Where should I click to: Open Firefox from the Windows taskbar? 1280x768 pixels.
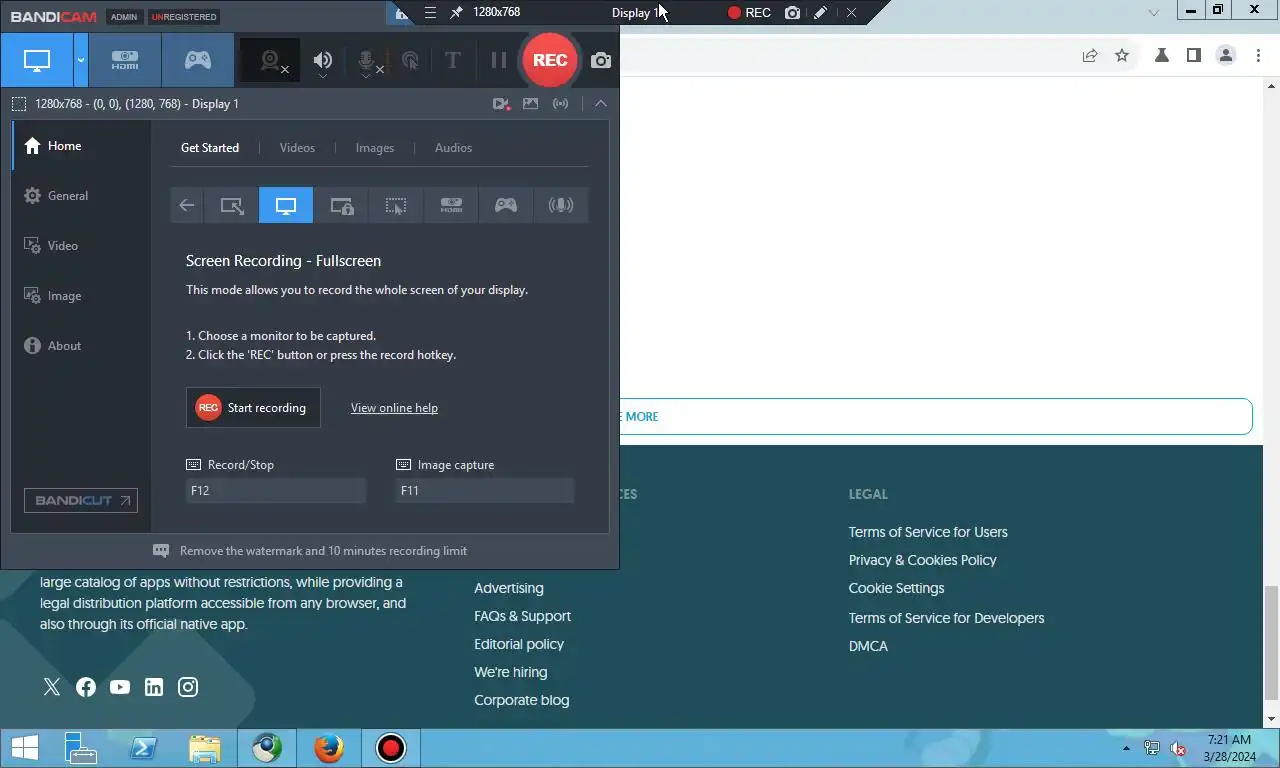coord(328,748)
